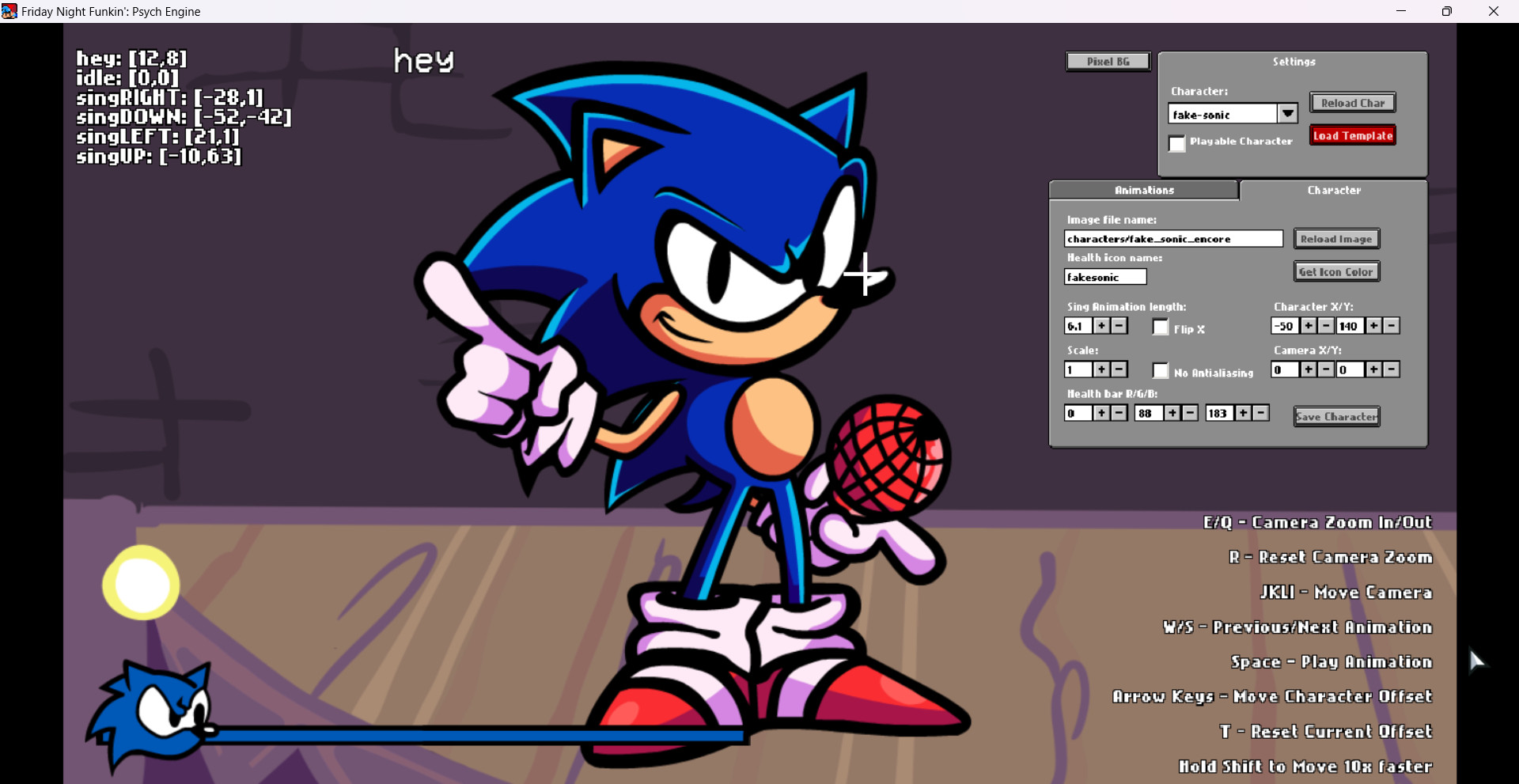Click Reload Image for the character spritesheet

[x=1335, y=238]
